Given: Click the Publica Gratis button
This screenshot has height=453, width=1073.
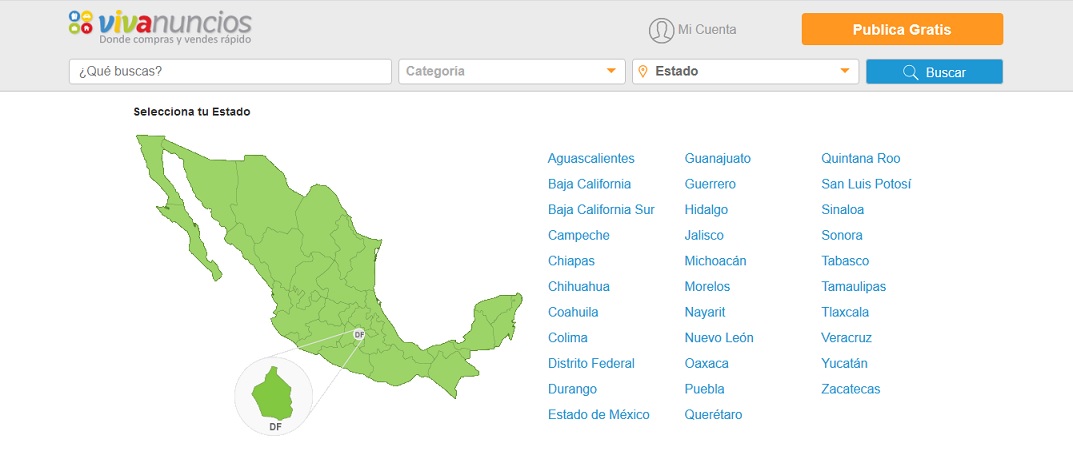Looking at the screenshot, I should pyautogui.click(x=902, y=29).
